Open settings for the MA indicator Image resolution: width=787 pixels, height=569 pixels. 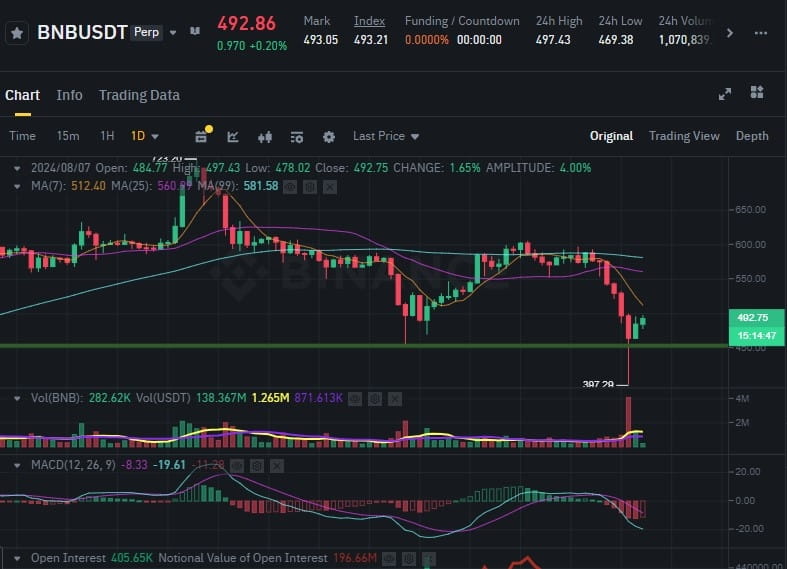[310, 187]
